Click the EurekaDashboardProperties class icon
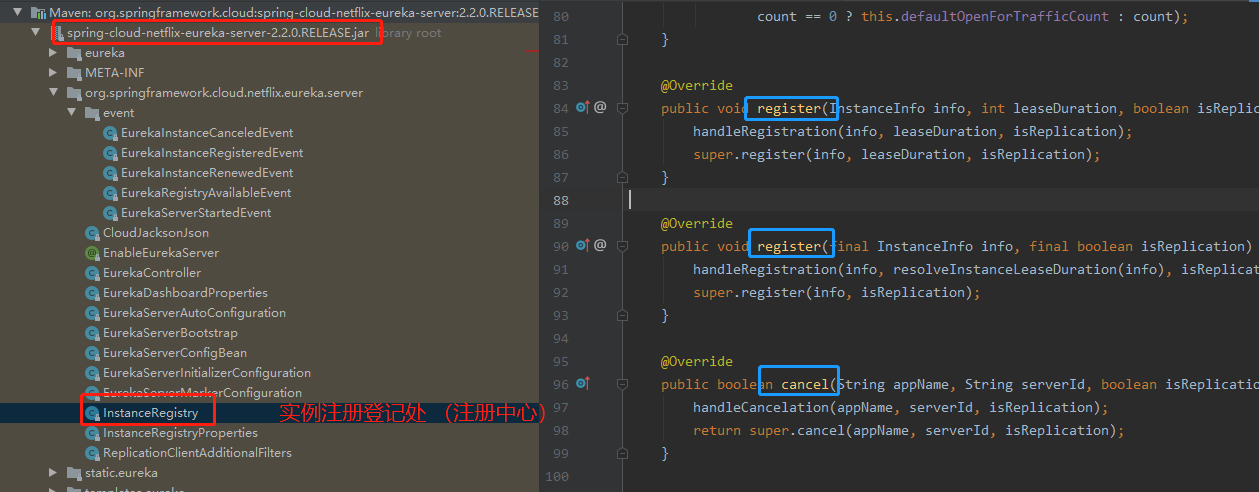This screenshot has width=1259, height=492. [x=93, y=293]
